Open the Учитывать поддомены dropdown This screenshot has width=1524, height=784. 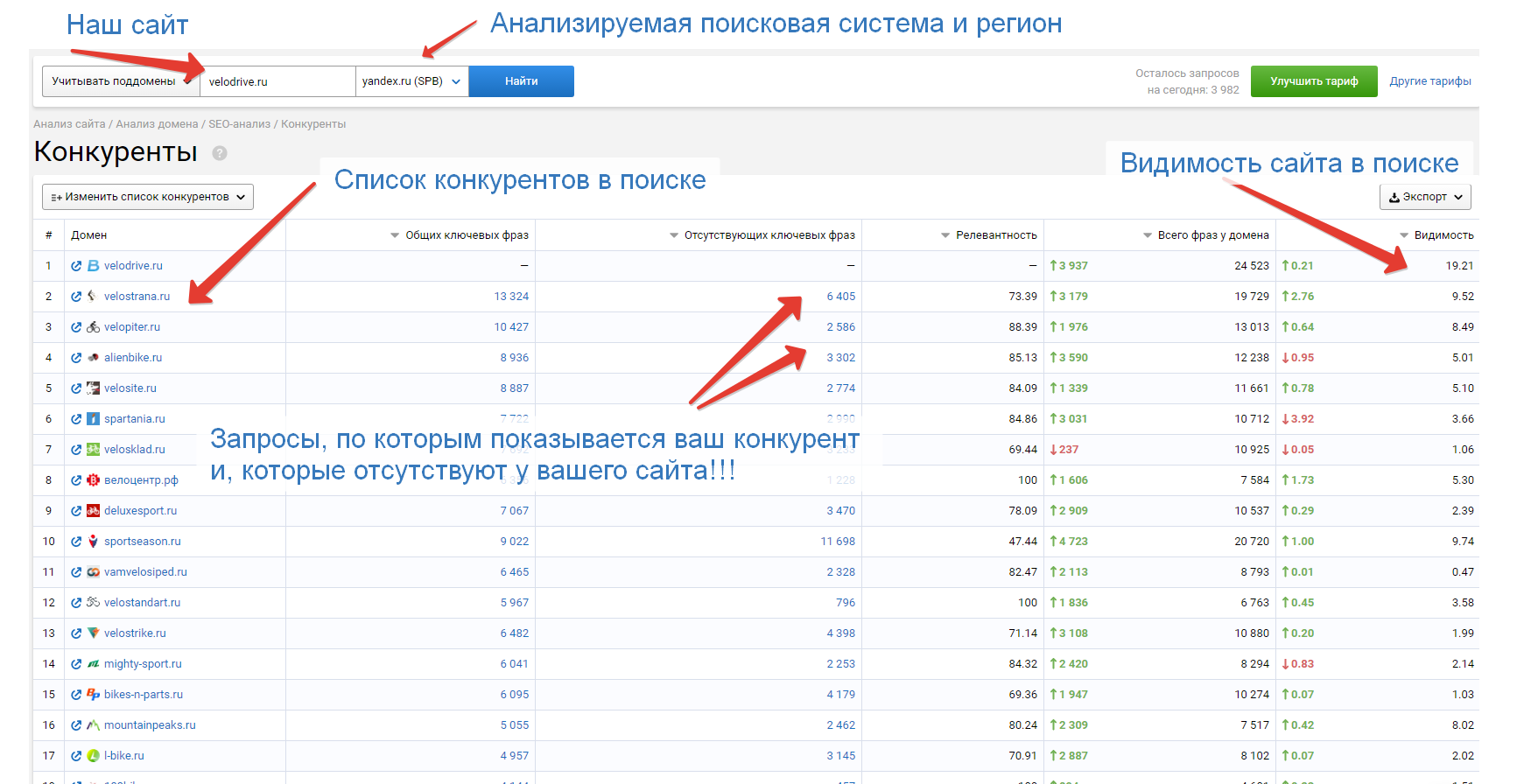click(x=121, y=81)
